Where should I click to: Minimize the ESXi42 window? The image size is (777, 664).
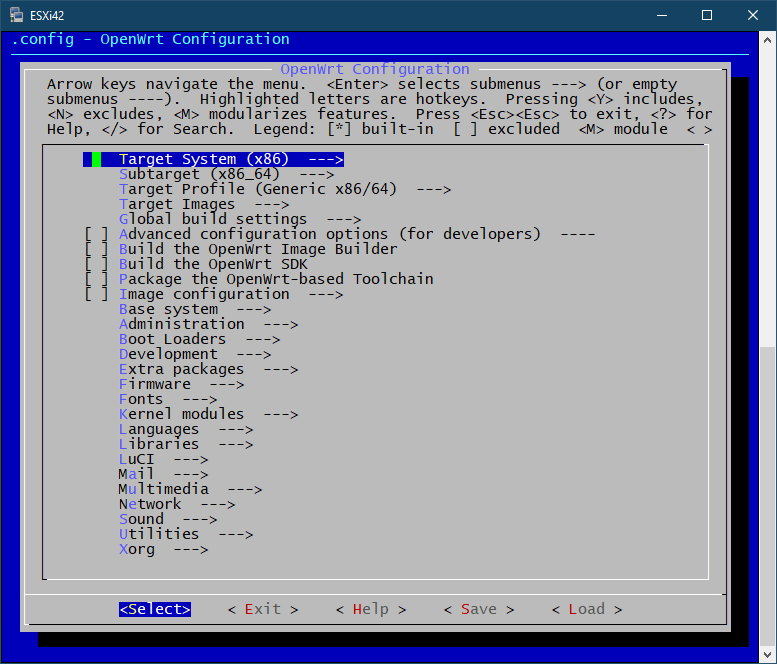tap(662, 15)
